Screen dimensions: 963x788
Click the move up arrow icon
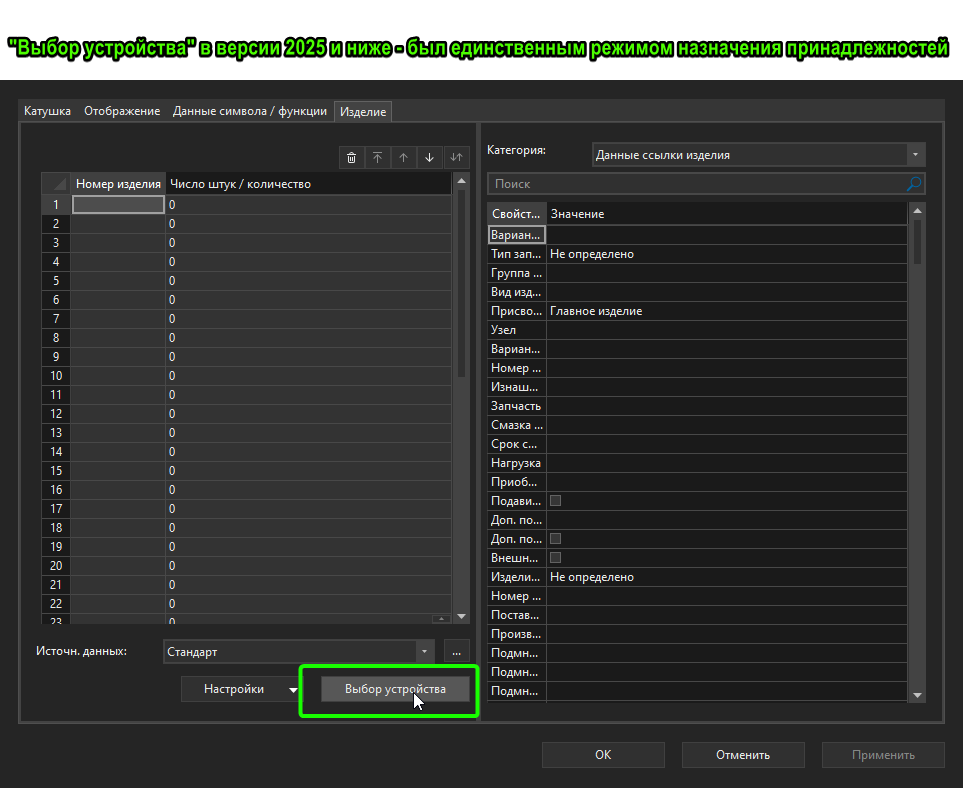(404, 158)
